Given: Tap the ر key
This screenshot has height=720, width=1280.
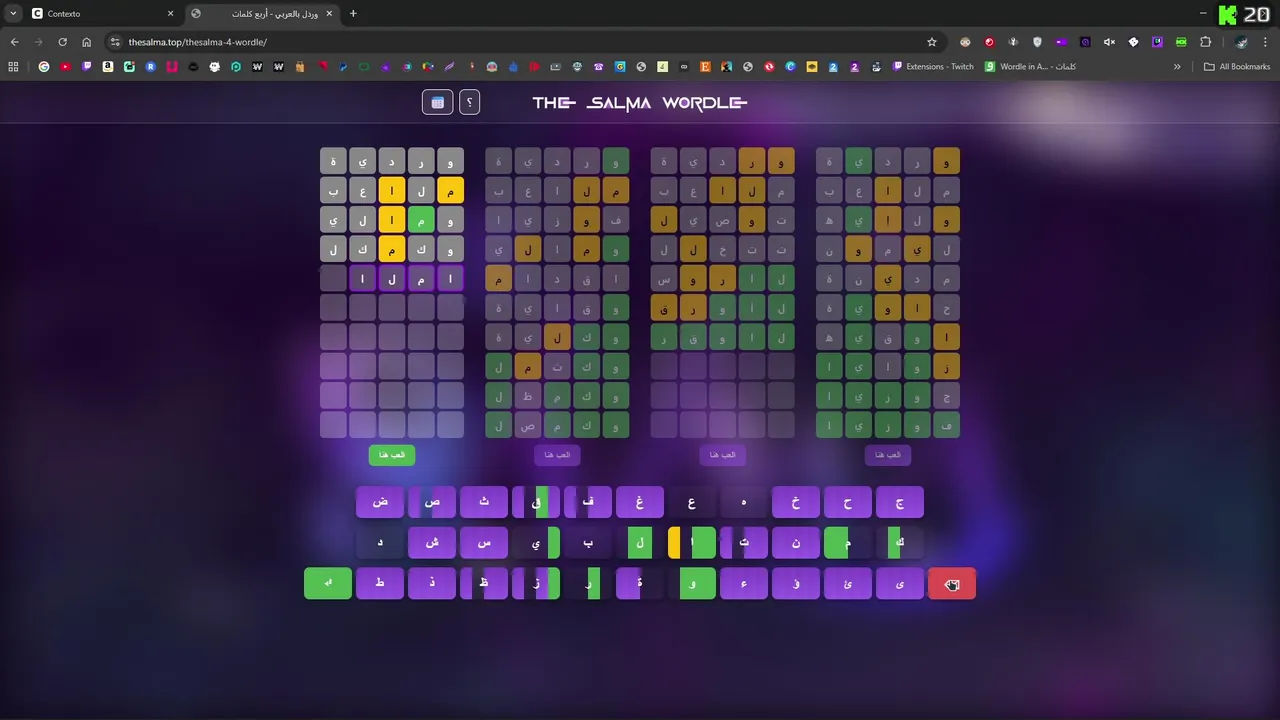Looking at the screenshot, I should [x=588, y=584].
